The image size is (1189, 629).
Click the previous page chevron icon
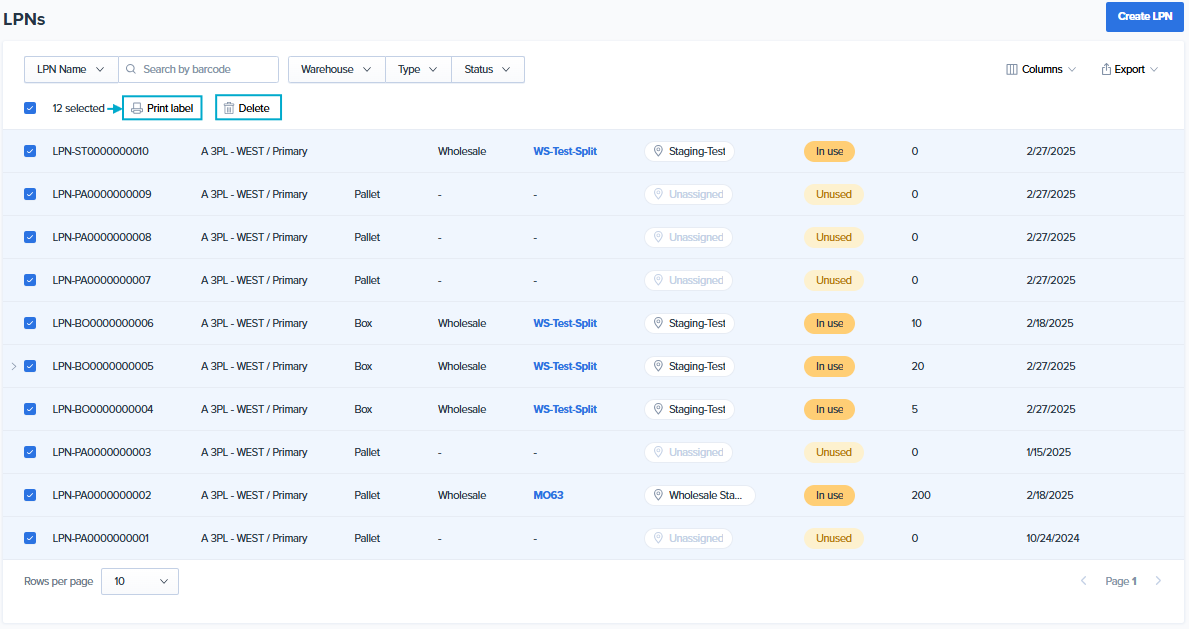[1083, 581]
